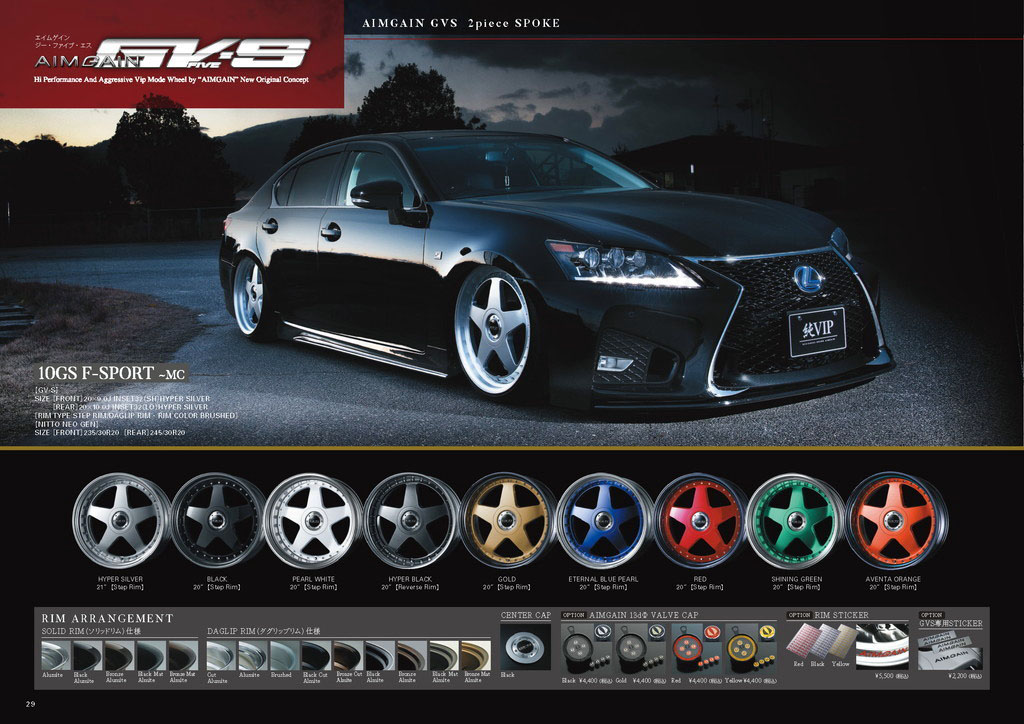Image resolution: width=1024 pixels, height=724 pixels.
Task: Select Daglip Rim Bronze Alumite swatch
Action: click(411, 655)
